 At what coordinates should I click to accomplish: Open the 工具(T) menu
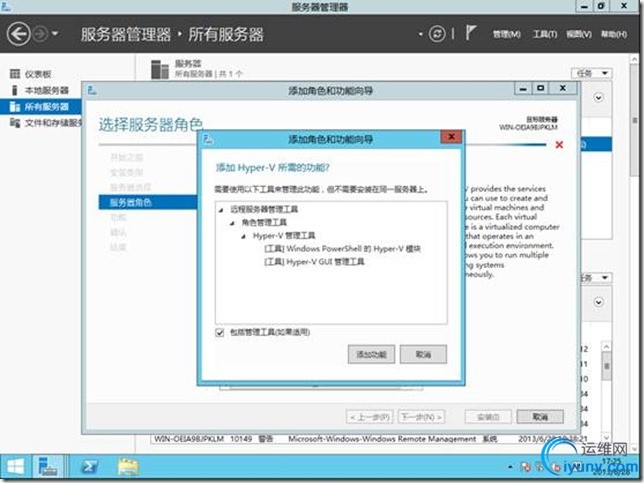[x=545, y=34]
